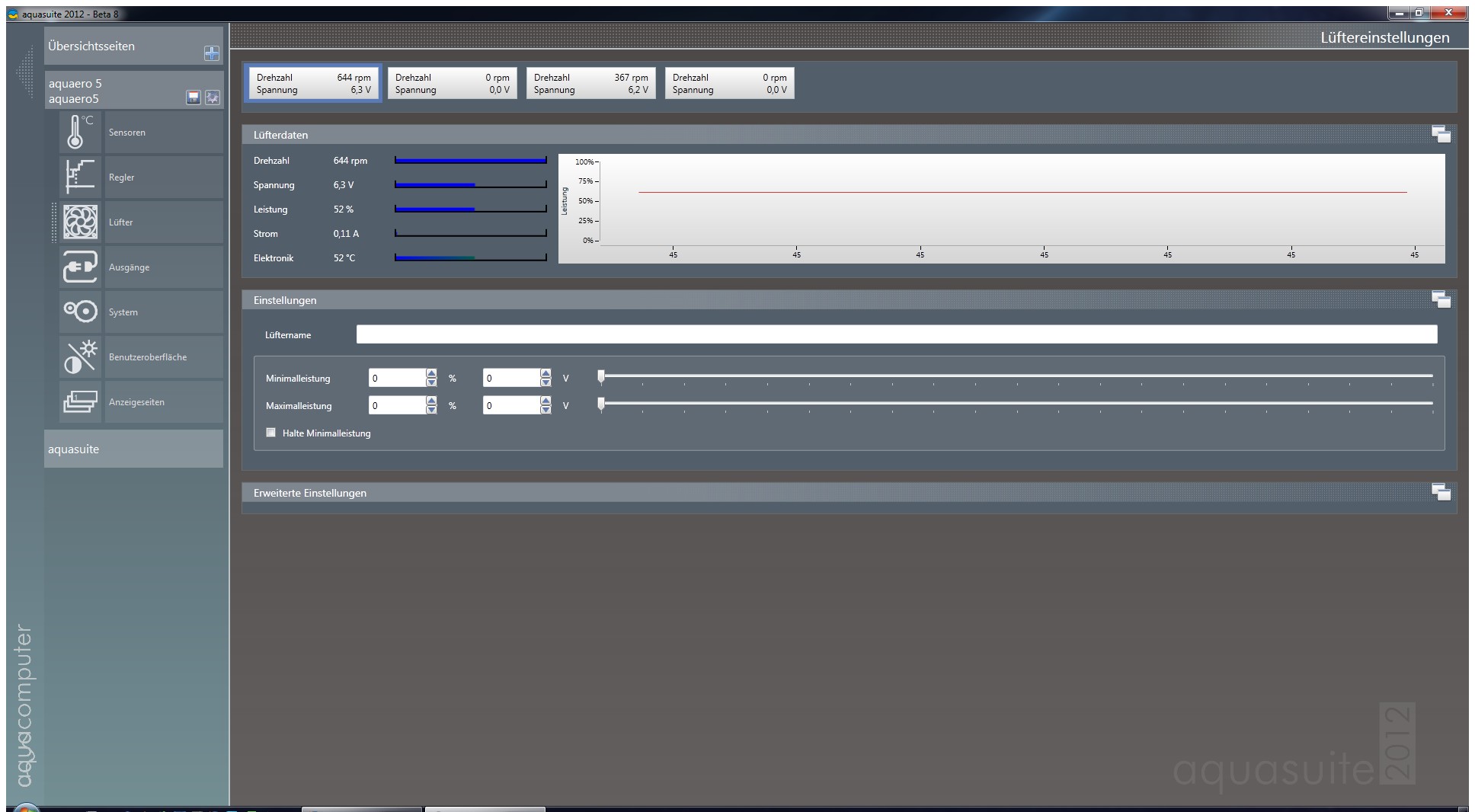Focus the Lüftername text field
The width and height of the screenshot is (1475, 812).
897,334
